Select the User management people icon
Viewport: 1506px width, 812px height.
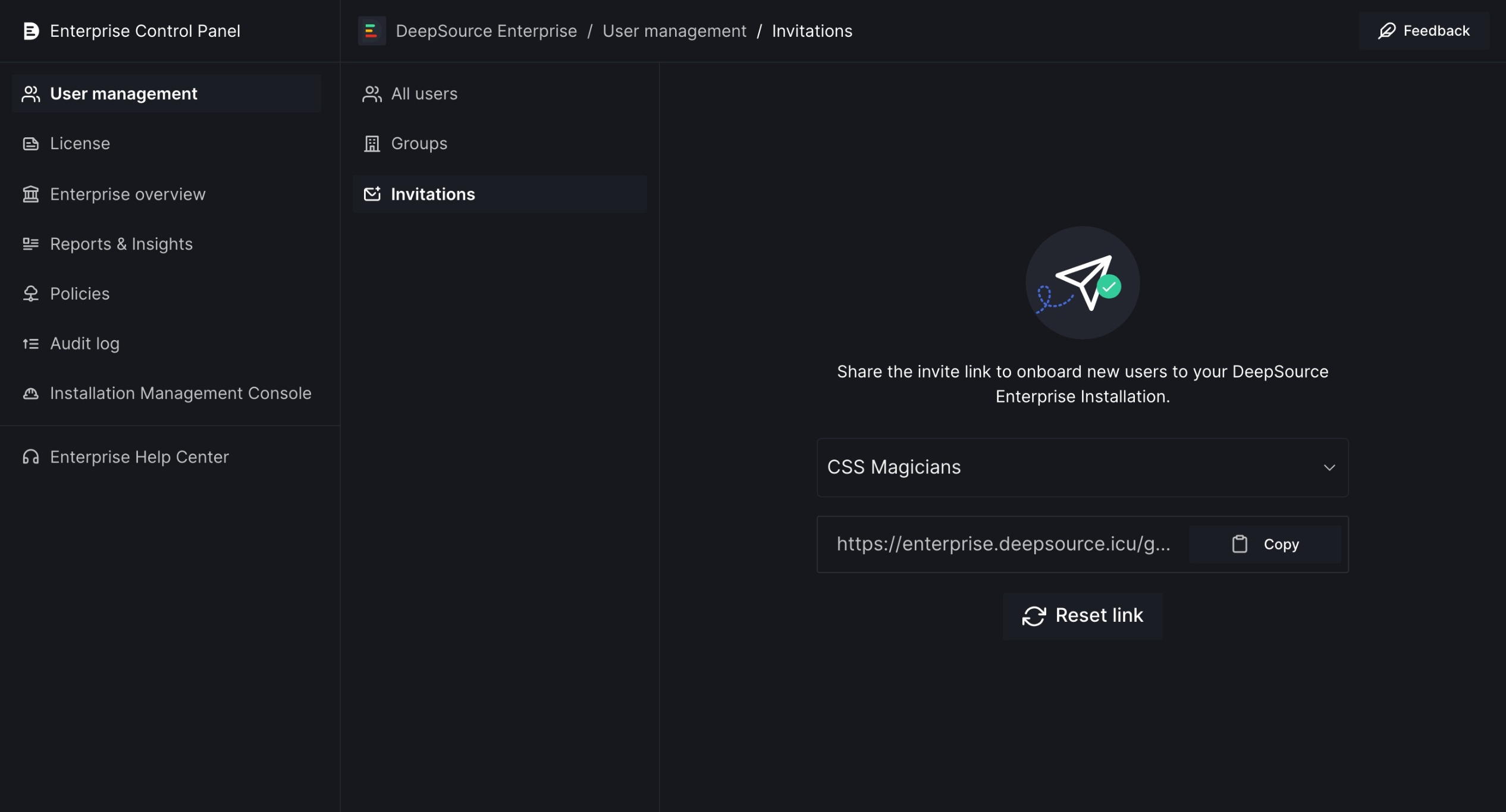pyautogui.click(x=31, y=93)
